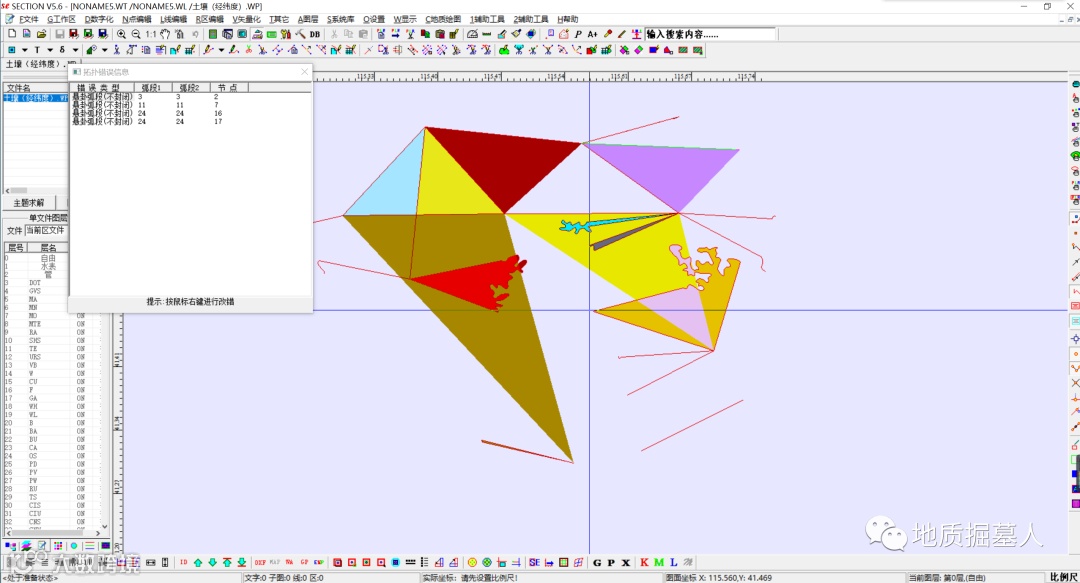
Task: Open the C地质绘图 menu
Action: pyautogui.click(x=443, y=19)
